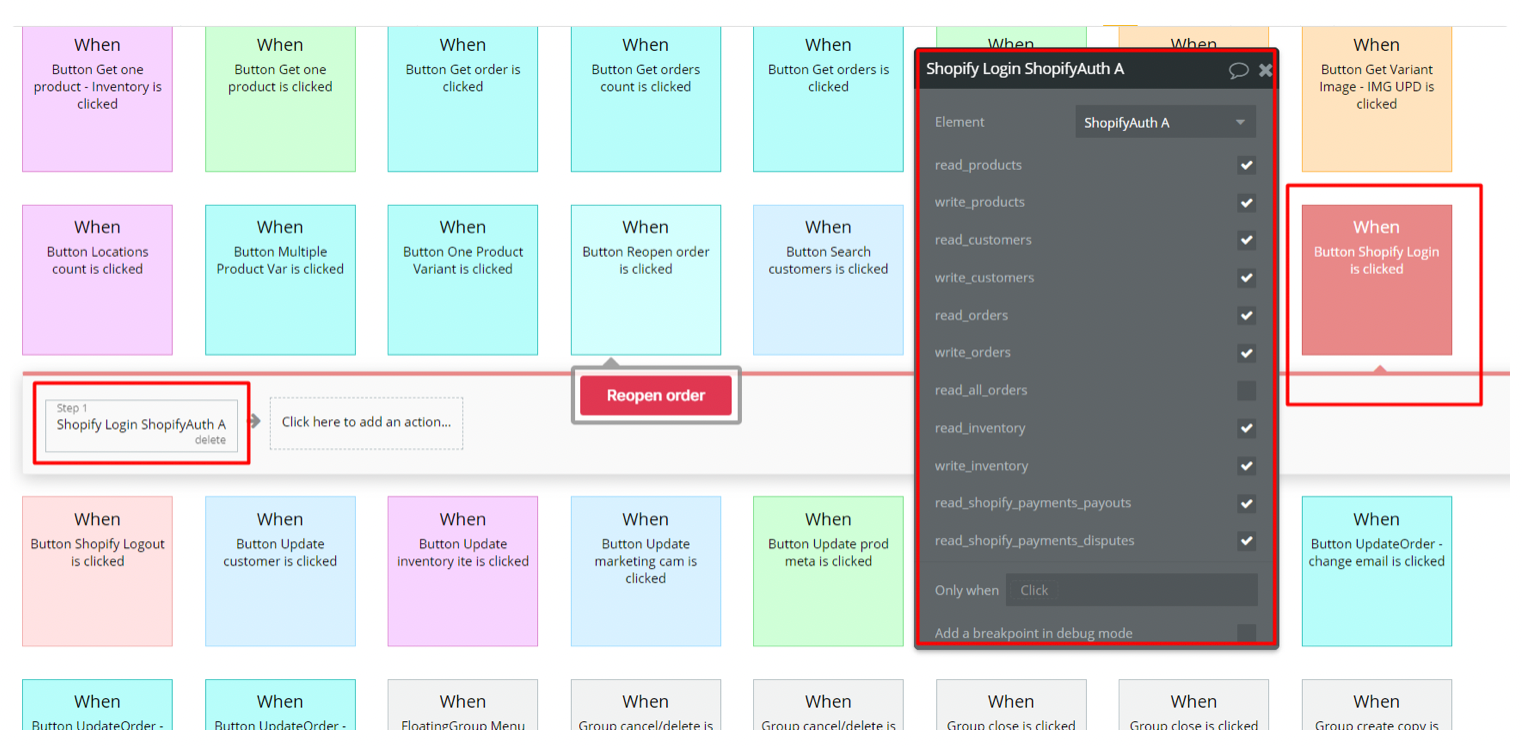The image size is (1522, 746).
Task: Close the Shopify Login ShopifyAuth A panel
Action: pos(1265,70)
